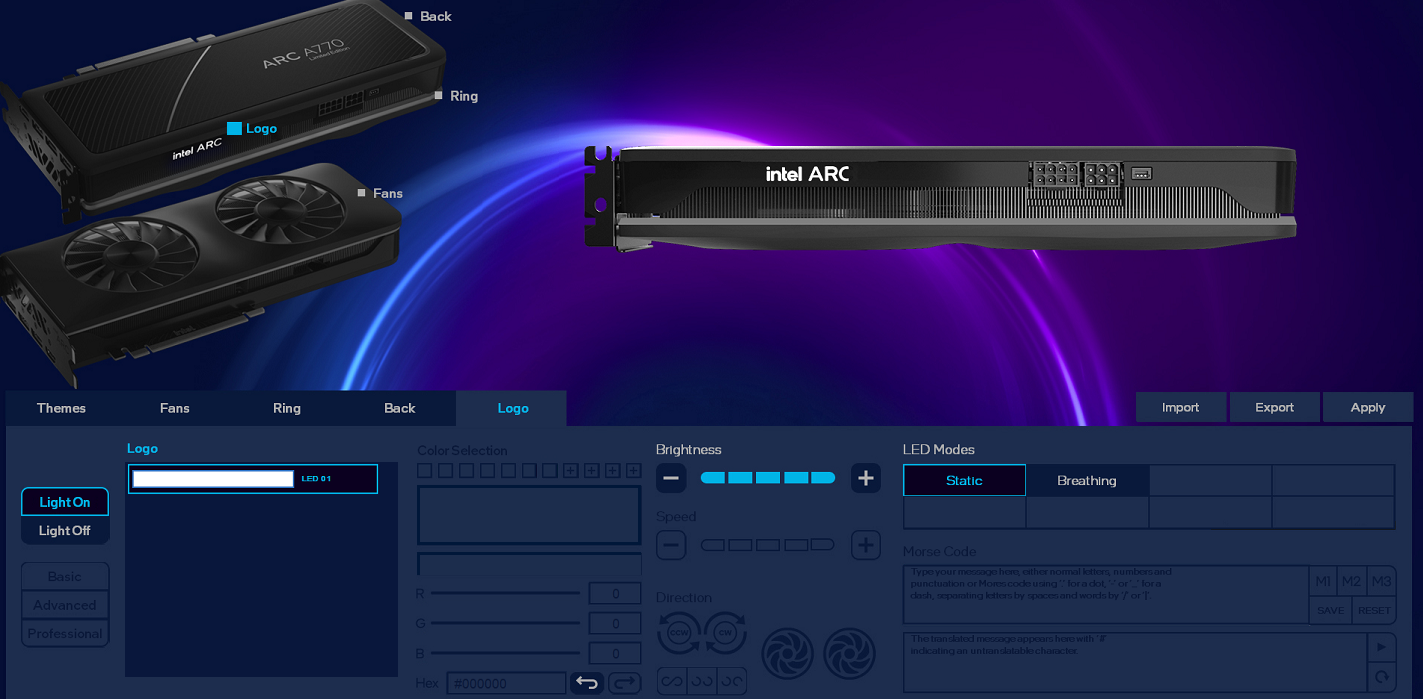Apply the lighting settings
1423x699 pixels.
tap(1368, 407)
